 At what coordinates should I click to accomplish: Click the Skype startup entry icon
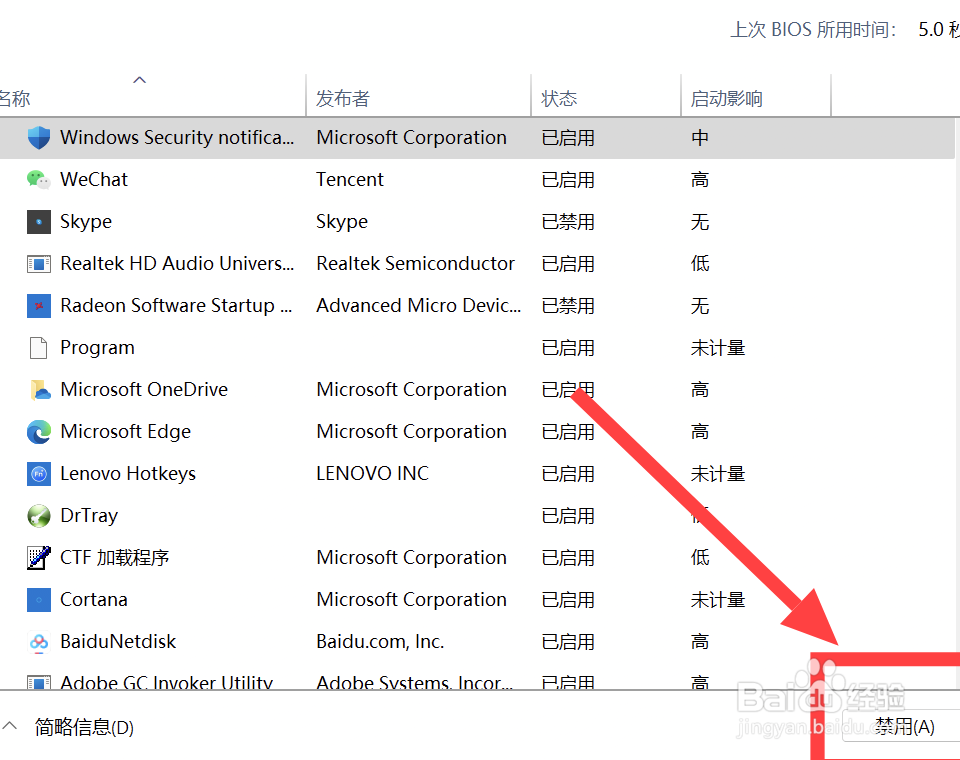coord(39,222)
